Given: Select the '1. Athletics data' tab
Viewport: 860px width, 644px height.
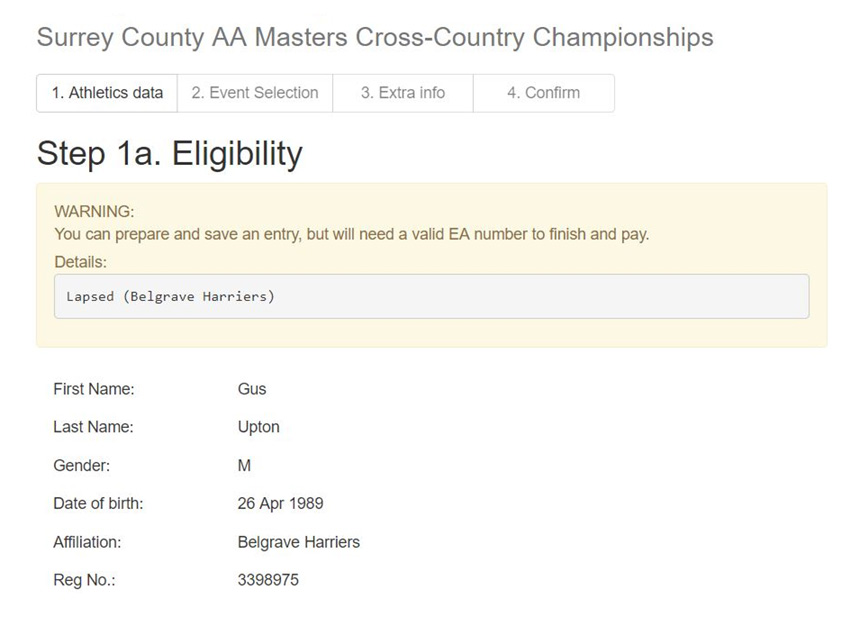Looking at the screenshot, I should pyautogui.click(x=107, y=93).
